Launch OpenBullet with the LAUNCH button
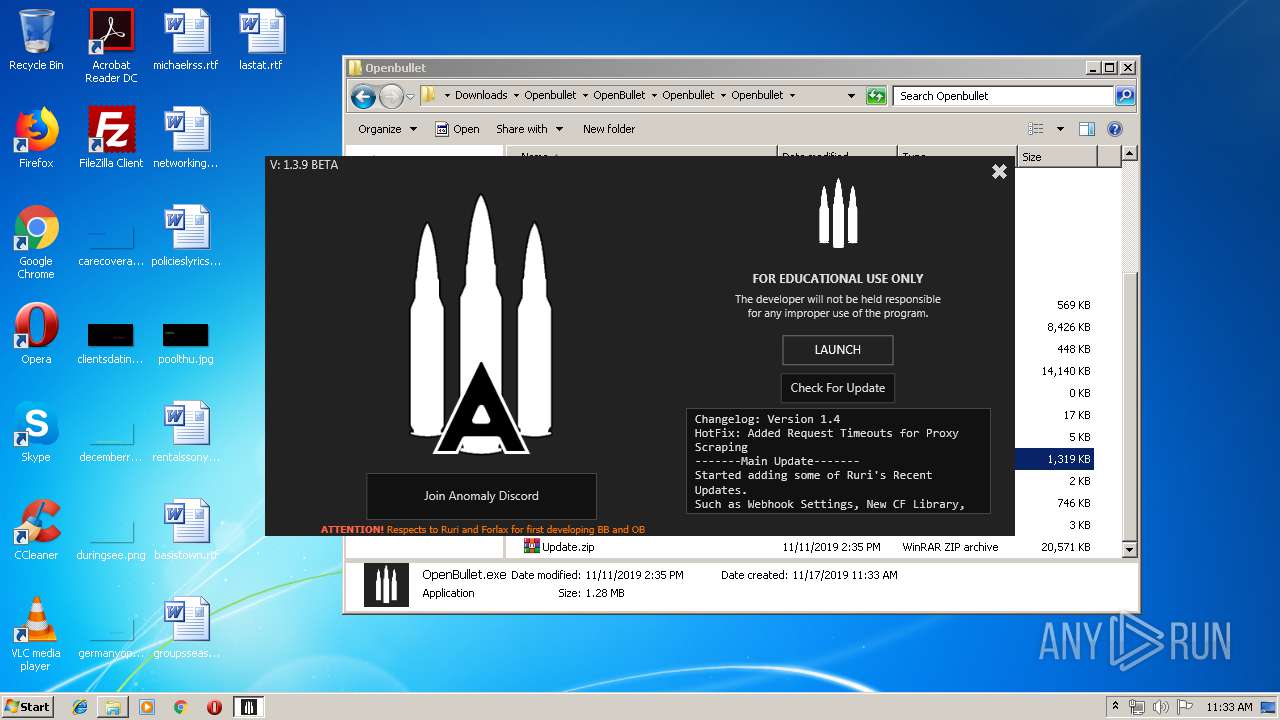 click(x=837, y=350)
